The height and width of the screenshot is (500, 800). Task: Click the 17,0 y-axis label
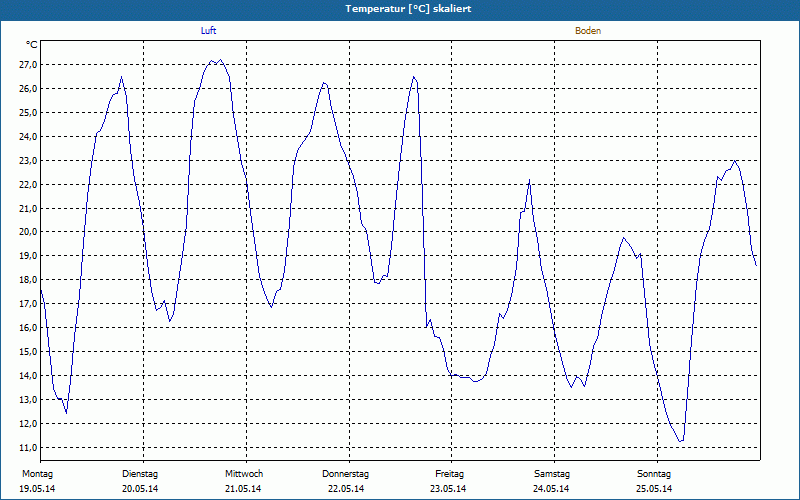[28, 304]
